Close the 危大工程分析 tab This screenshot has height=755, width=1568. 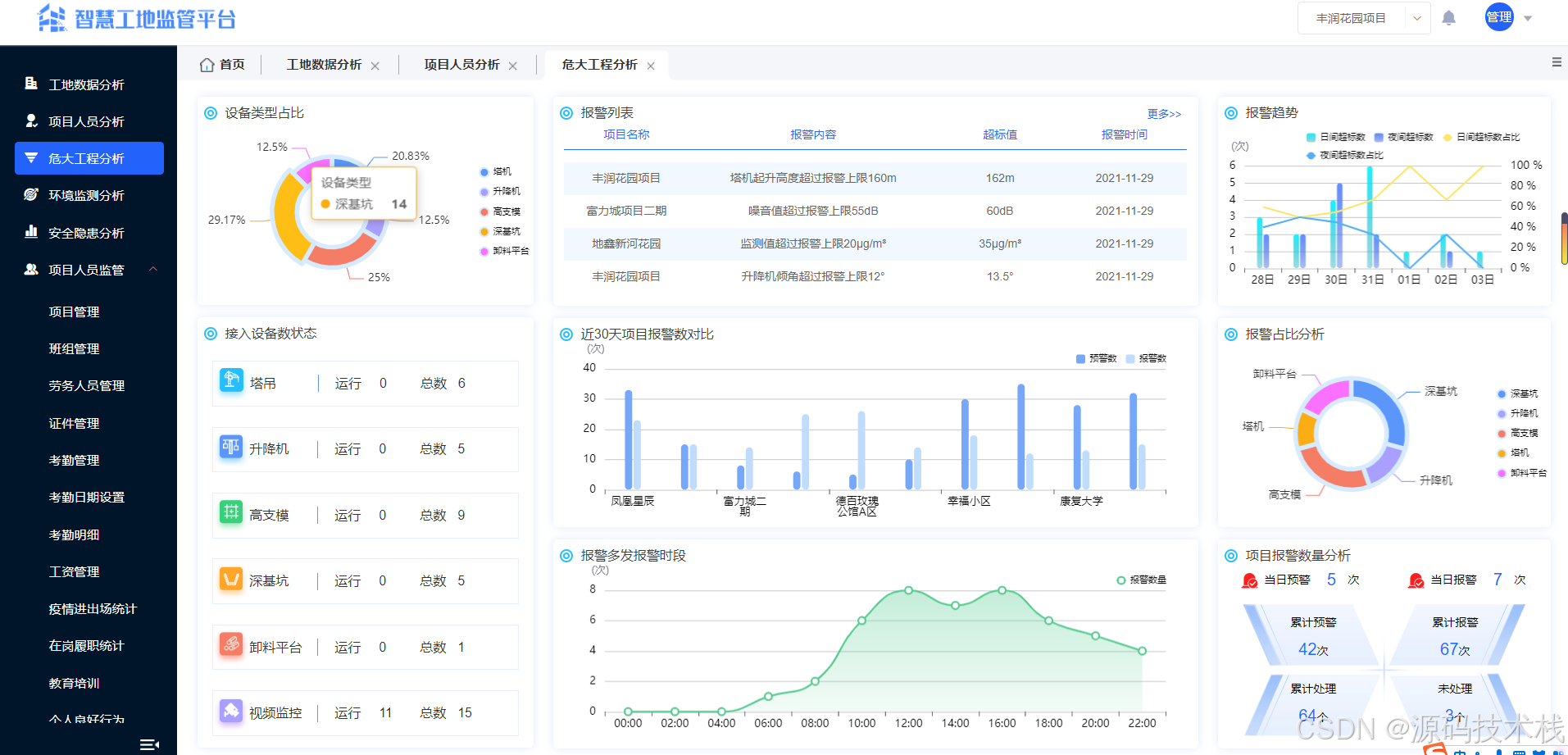[651, 66]
